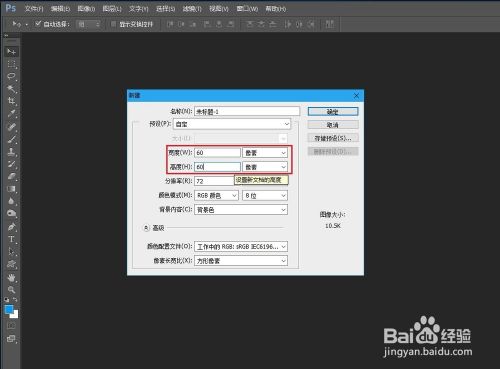Change the screen mode
This screenshot has width=500, height=369.
(11, 339)
